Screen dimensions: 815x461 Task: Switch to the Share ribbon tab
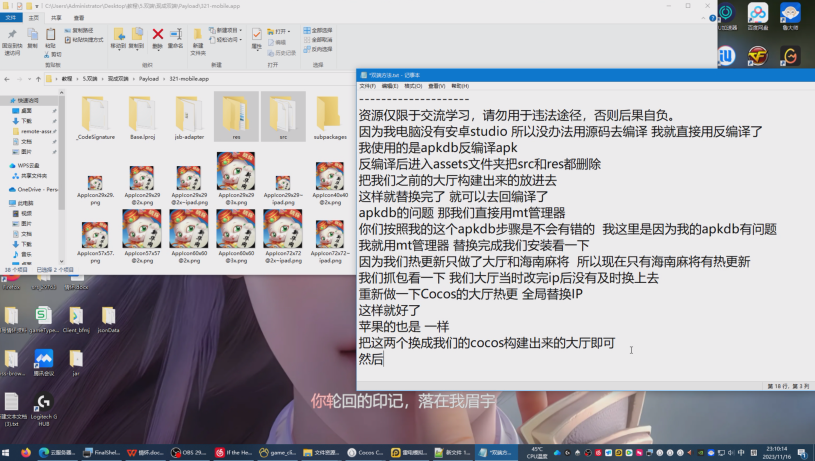[55, 17]
